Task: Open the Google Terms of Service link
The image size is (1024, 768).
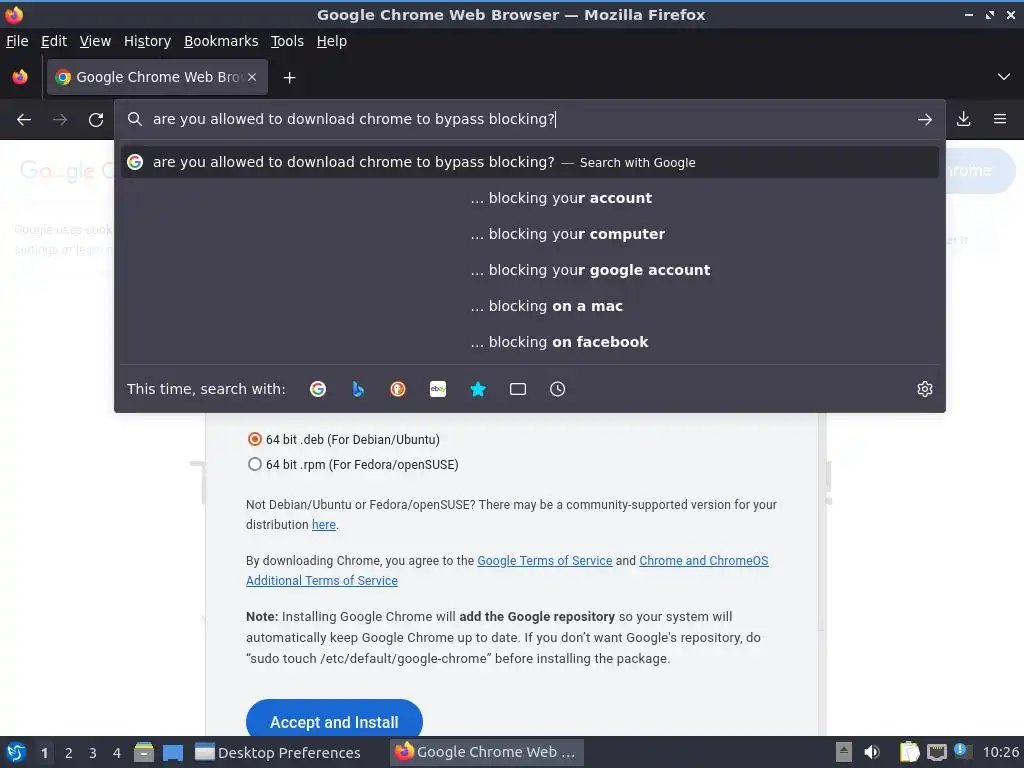Action: pos(545,560)
